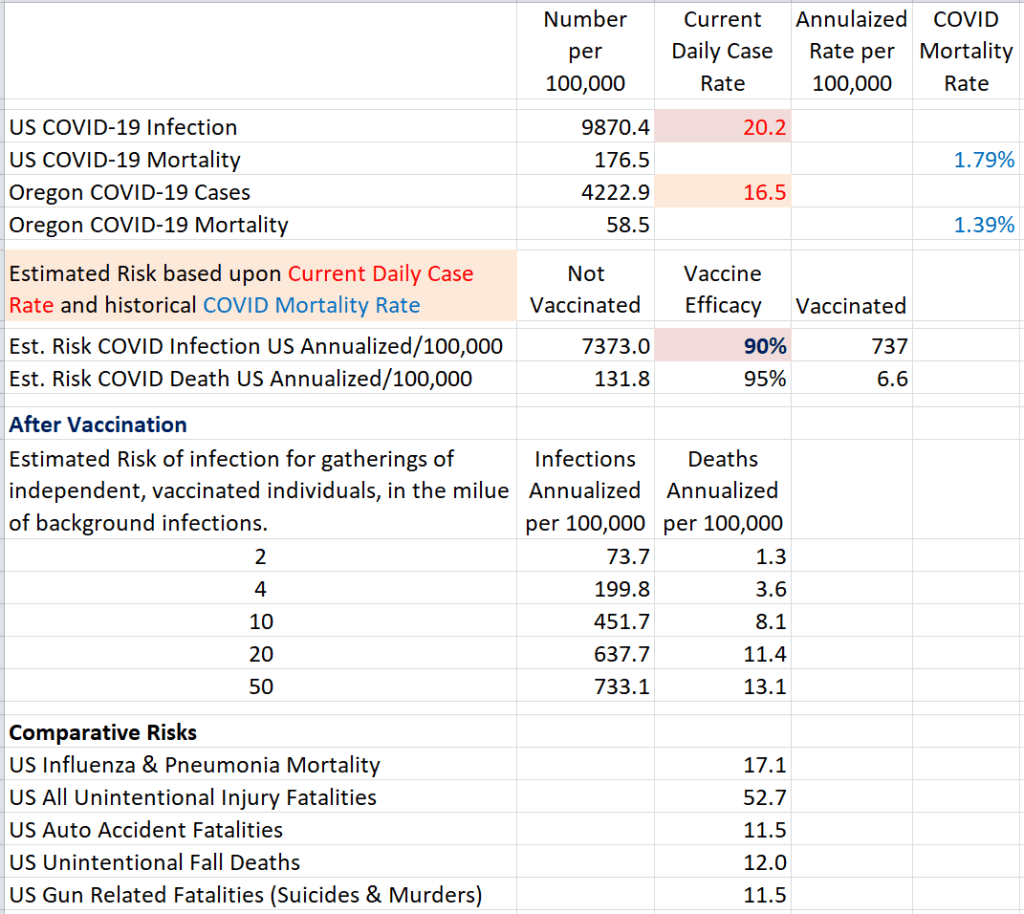Click the unvaccinated infection risk cell 7373.0
The width and height of the screenshot is (1024, 914).
(x=585, y=347)
